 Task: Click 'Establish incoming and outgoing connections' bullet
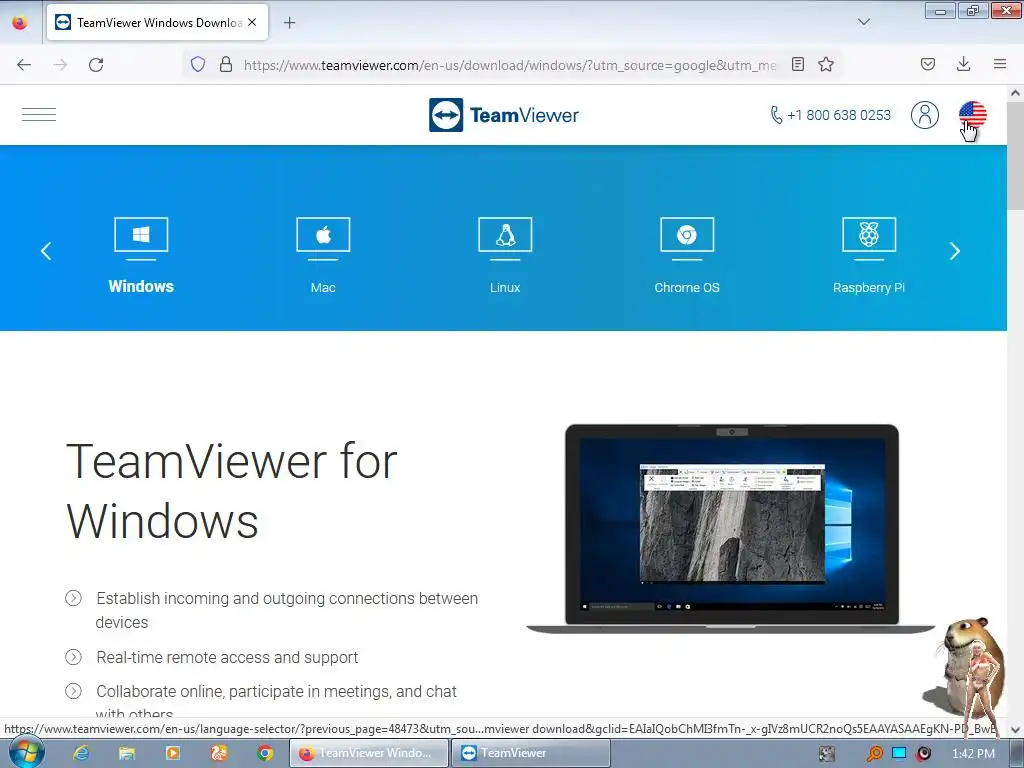287,610
